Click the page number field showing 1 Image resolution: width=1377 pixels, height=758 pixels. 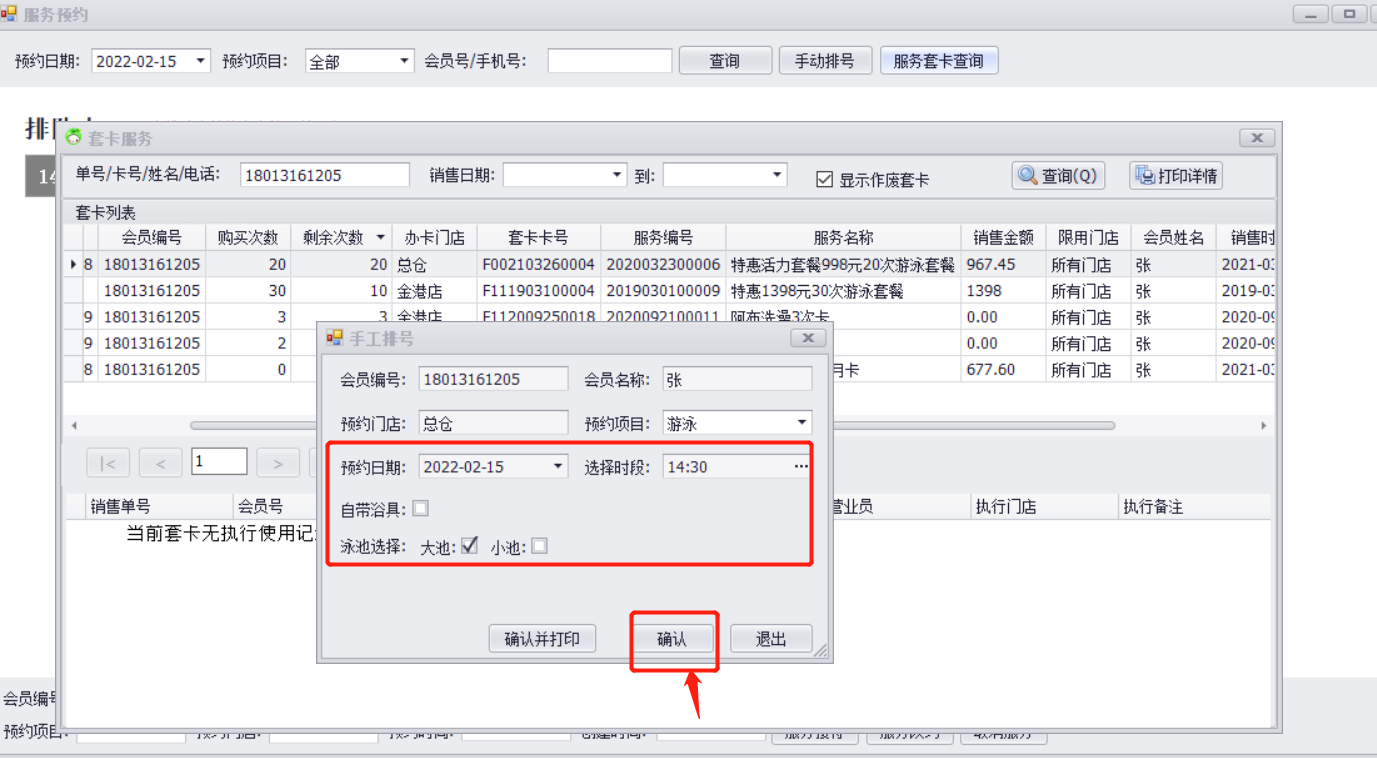[219, 461]
